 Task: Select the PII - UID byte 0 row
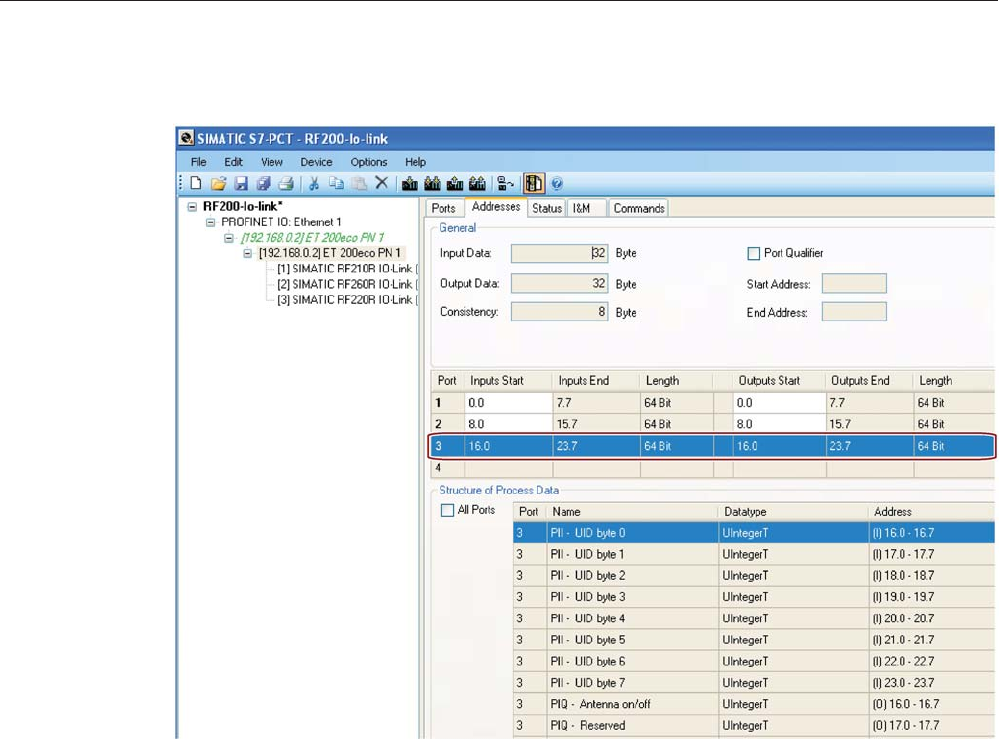pos(754,533)
